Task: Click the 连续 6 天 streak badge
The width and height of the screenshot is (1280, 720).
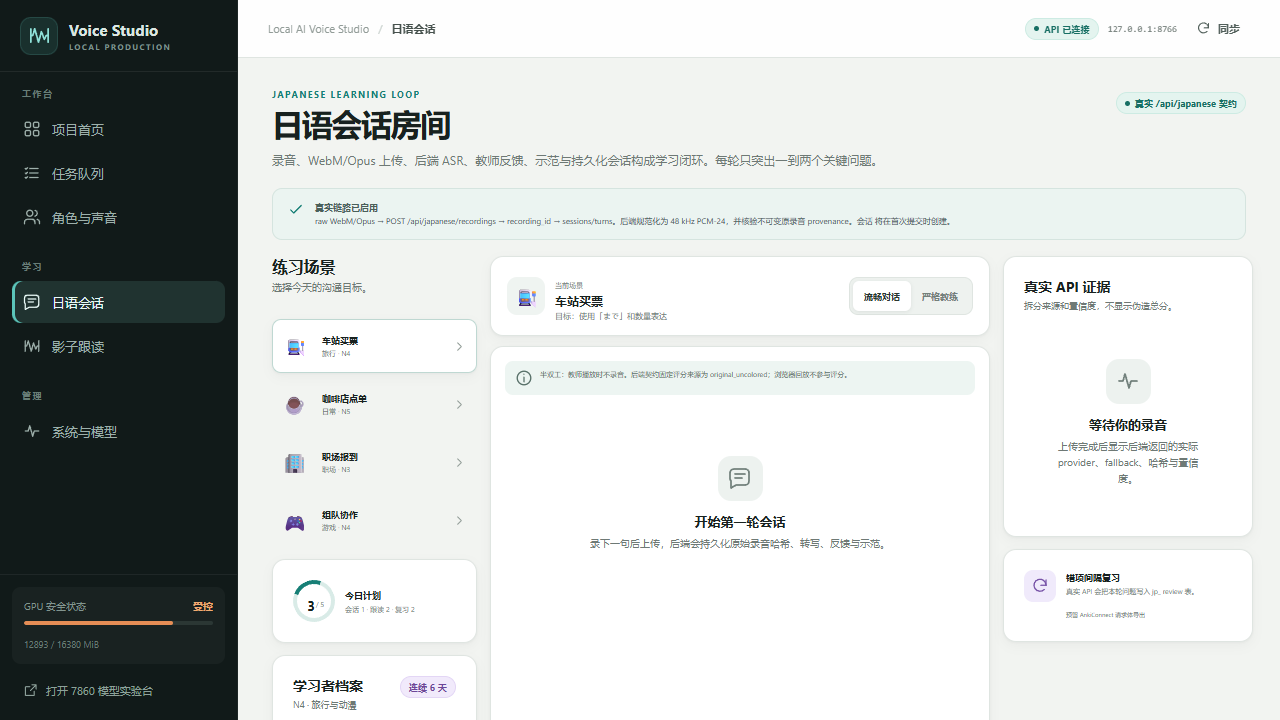Action: (x=428, y=687)
